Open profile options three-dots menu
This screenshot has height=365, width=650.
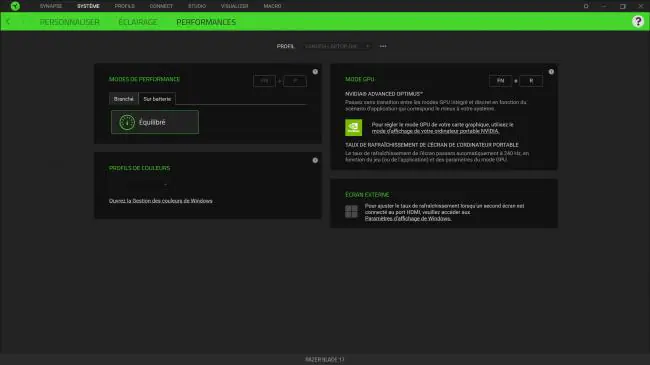pos(383,46)
